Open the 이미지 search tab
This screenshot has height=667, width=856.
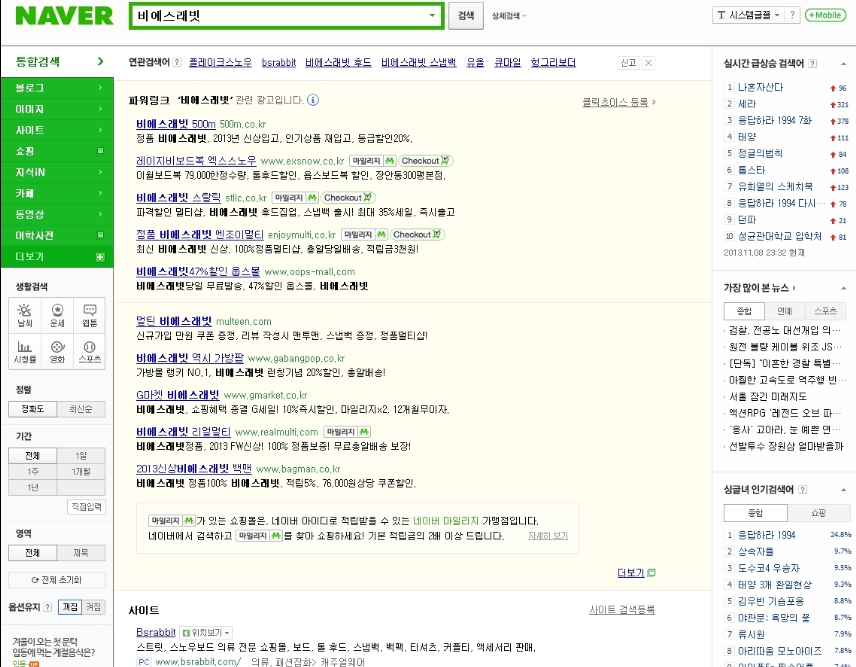[x=57, y=109]
